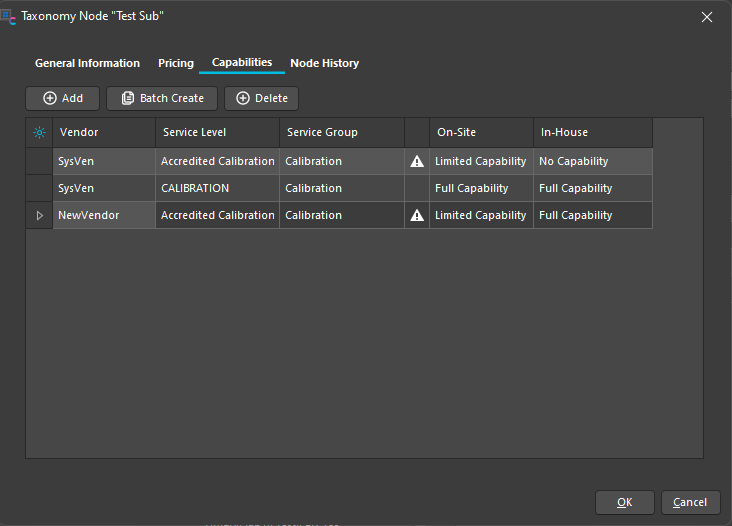732x526 pixels.
Task: Open the Node History tab
Action: point(324,63)
